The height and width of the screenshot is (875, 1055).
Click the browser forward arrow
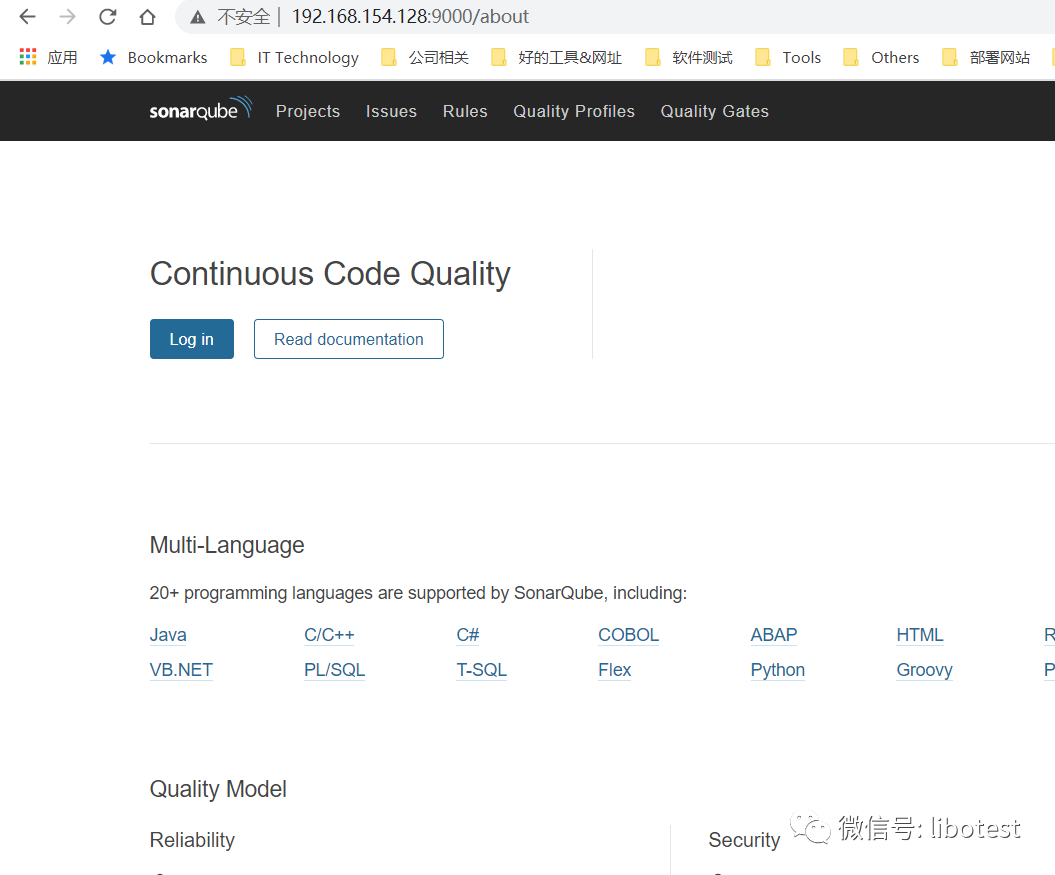pos(67,17)
